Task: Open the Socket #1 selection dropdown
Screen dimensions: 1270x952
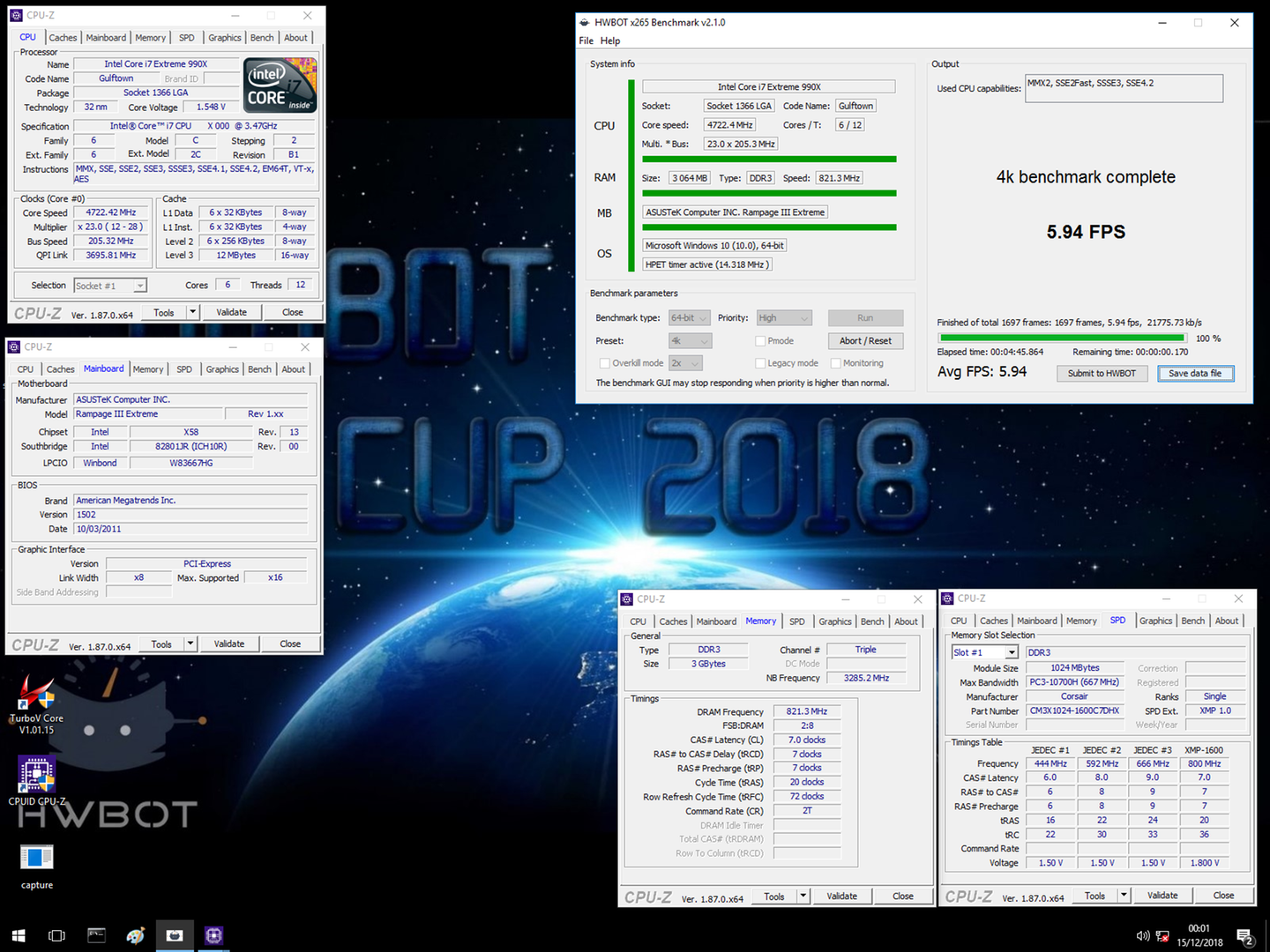Action: point(110,286)
